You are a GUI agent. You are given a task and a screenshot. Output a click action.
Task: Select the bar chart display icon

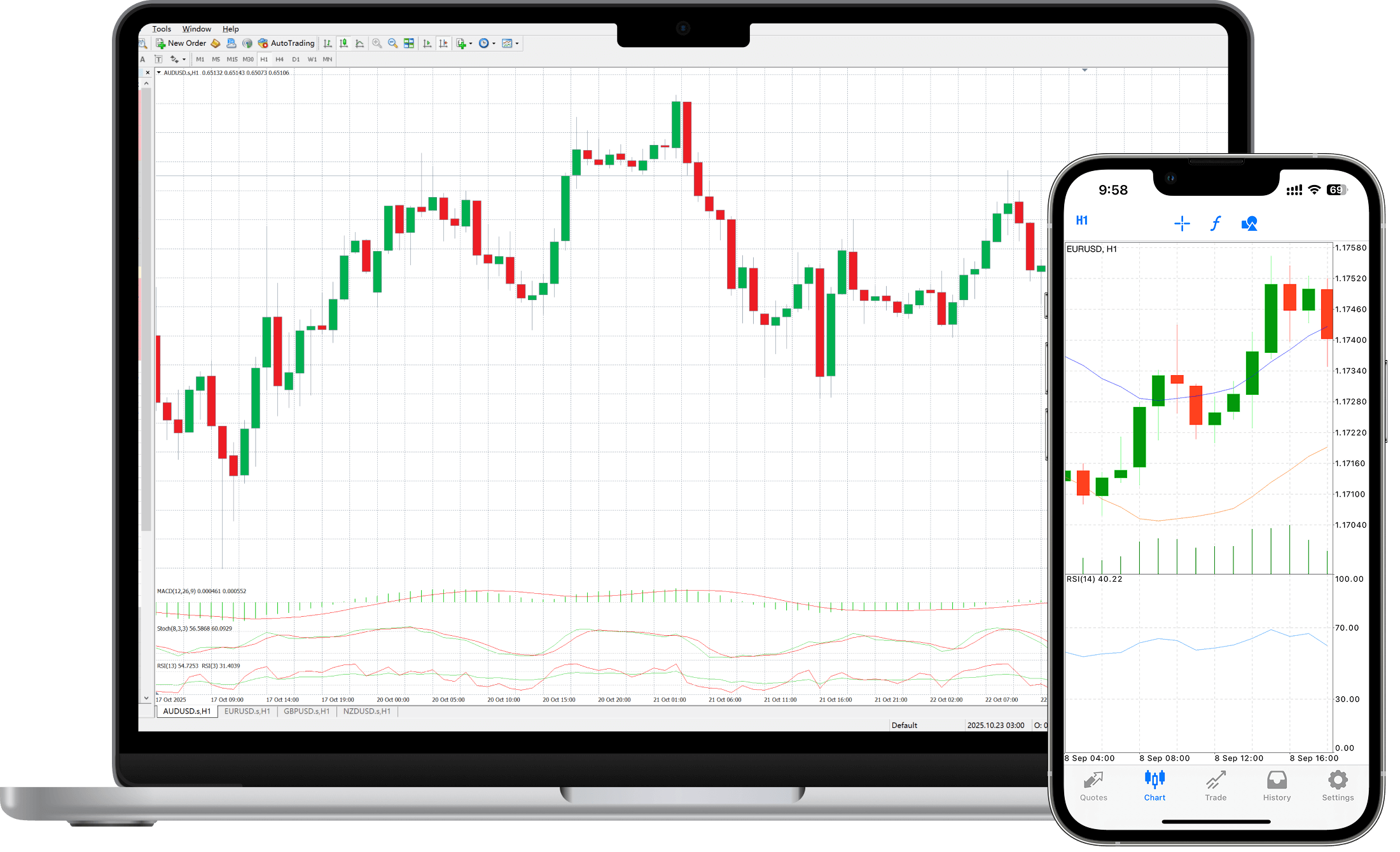pos(328,43)
